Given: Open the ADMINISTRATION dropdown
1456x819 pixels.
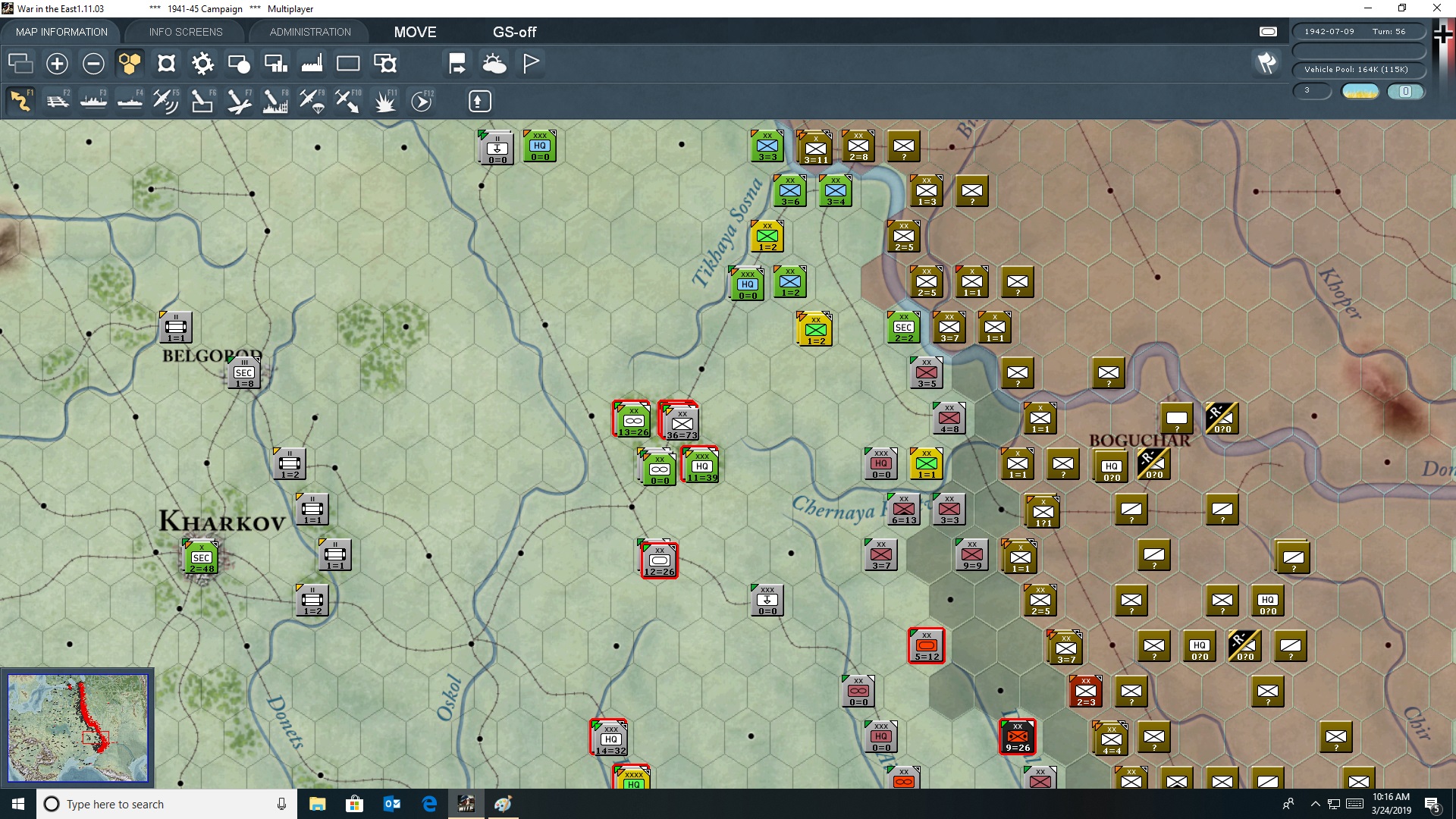Looking at the screenshot, I should (309, 32).
